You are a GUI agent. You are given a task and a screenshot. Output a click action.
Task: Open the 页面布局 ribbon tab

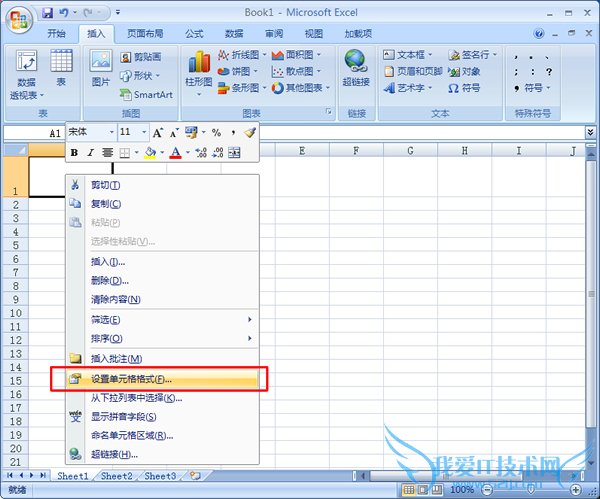coord(145,34)
